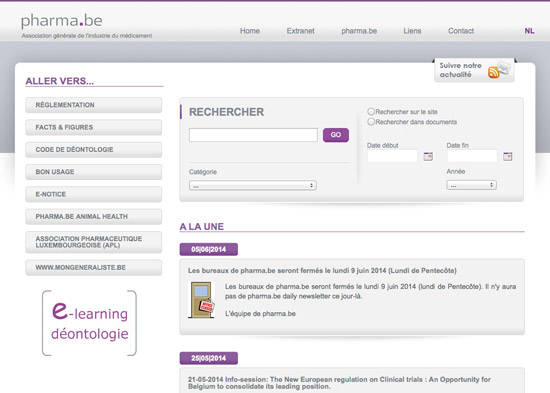Click the 05|06|2014 date tag
550x393 pixels.
pos(209,249)
